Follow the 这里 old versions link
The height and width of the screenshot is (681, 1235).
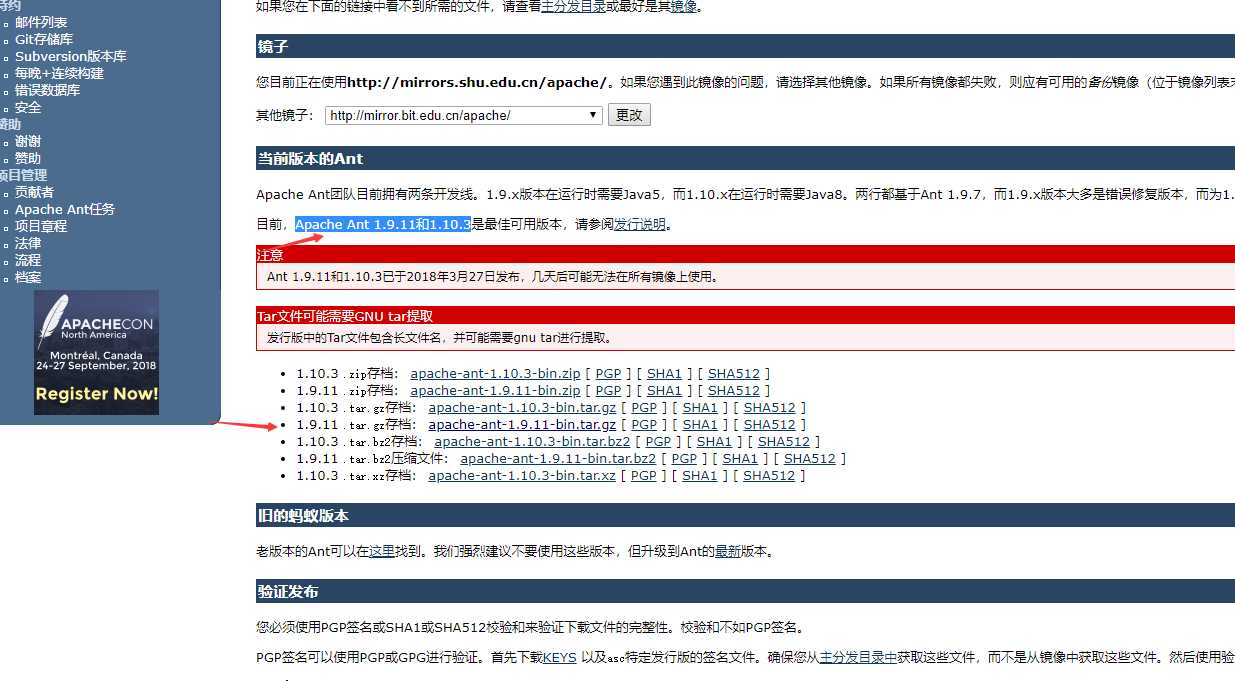pyautogui.click(x=382, y=551)
